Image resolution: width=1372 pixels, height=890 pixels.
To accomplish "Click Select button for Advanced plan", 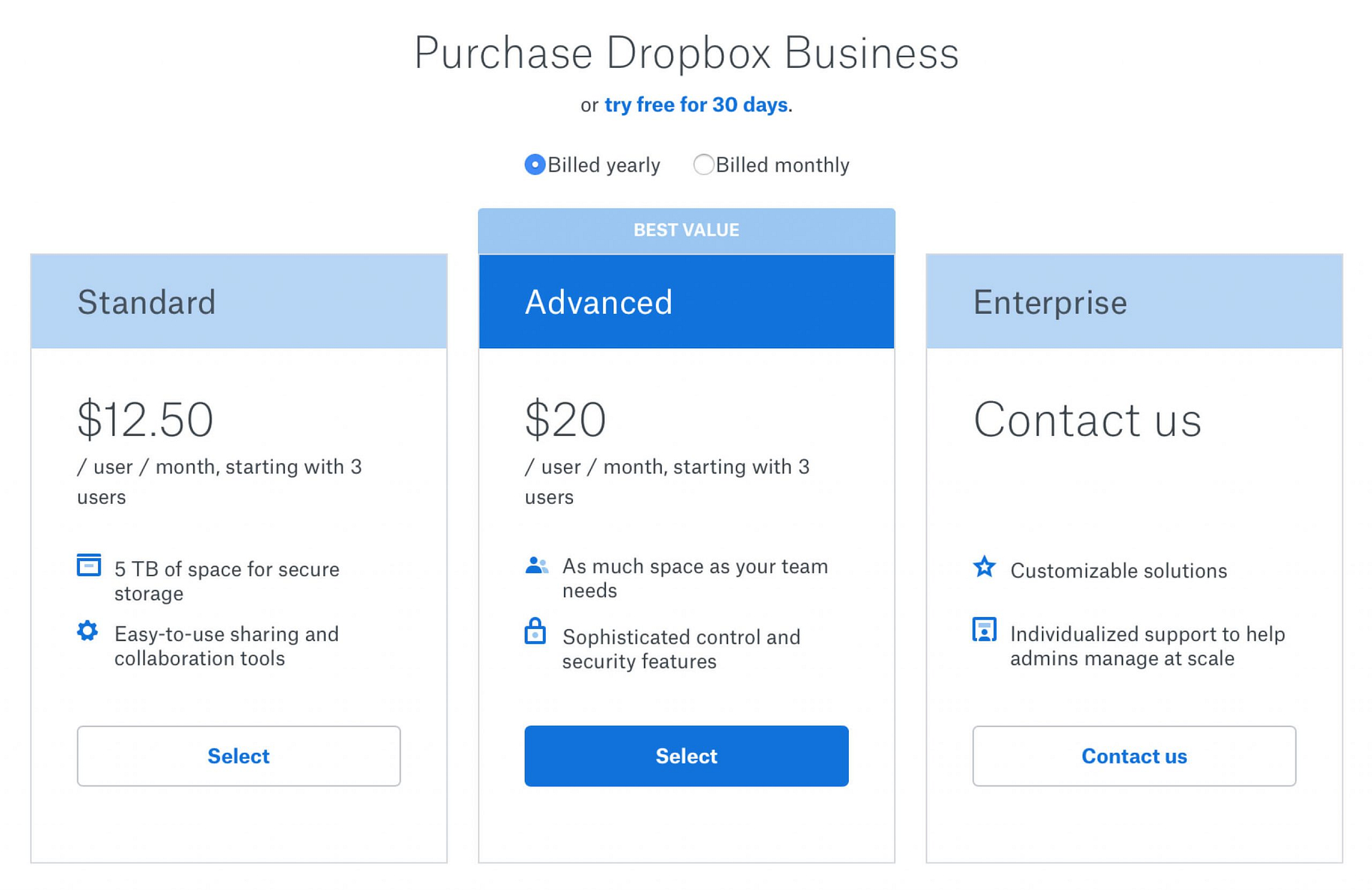I will tap(686, 756).
